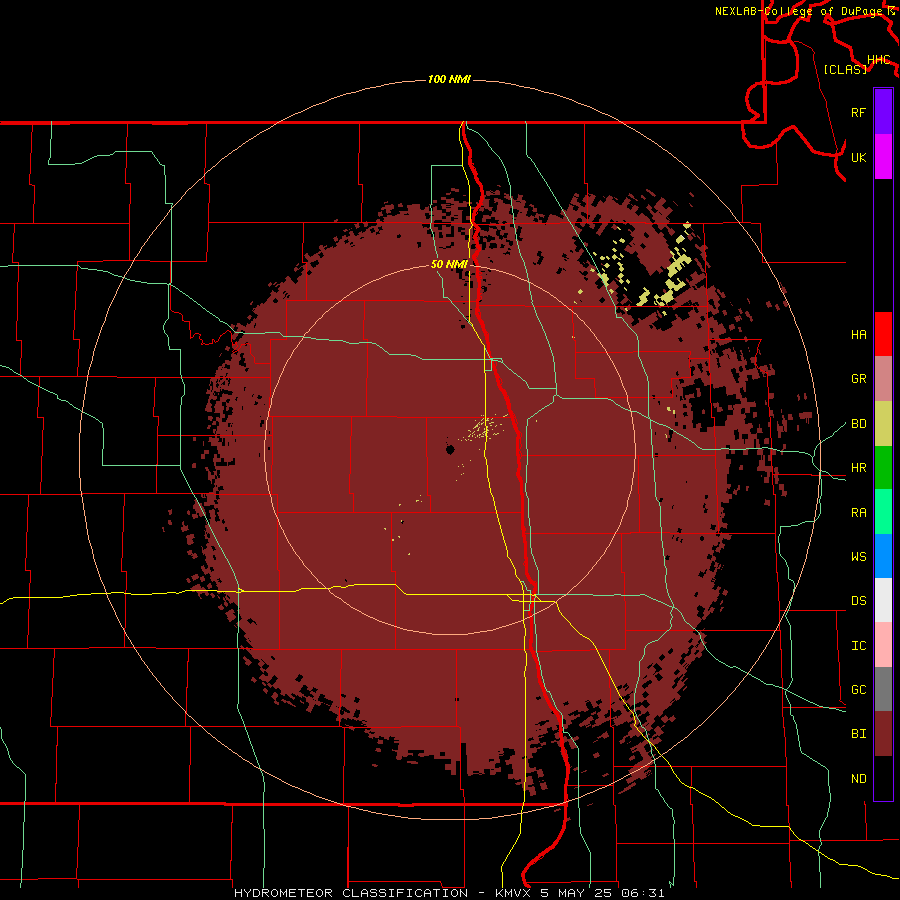Click the UK magenta legend swatch
Viewport: 900px width, 900px height.
coord(883,157)
